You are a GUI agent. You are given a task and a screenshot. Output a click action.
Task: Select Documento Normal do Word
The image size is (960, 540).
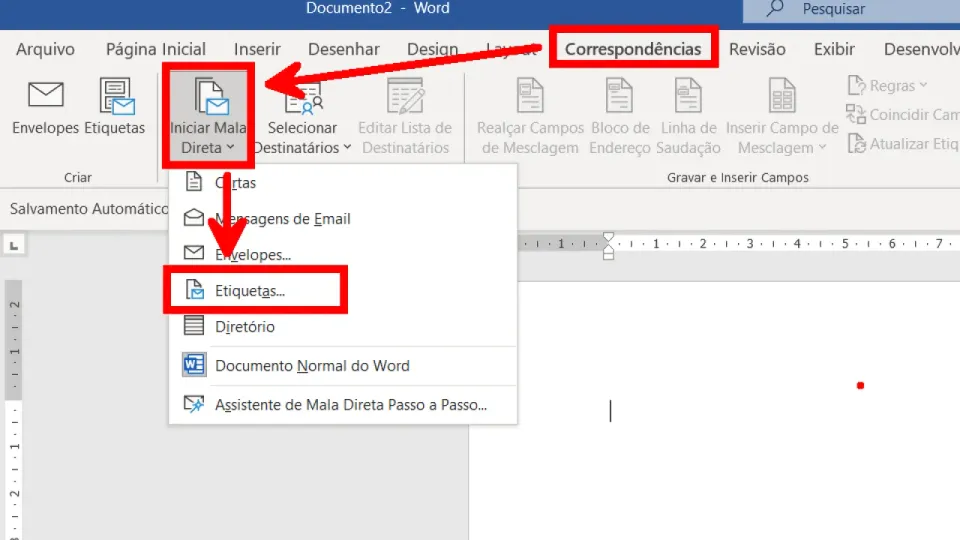point(343,366)
